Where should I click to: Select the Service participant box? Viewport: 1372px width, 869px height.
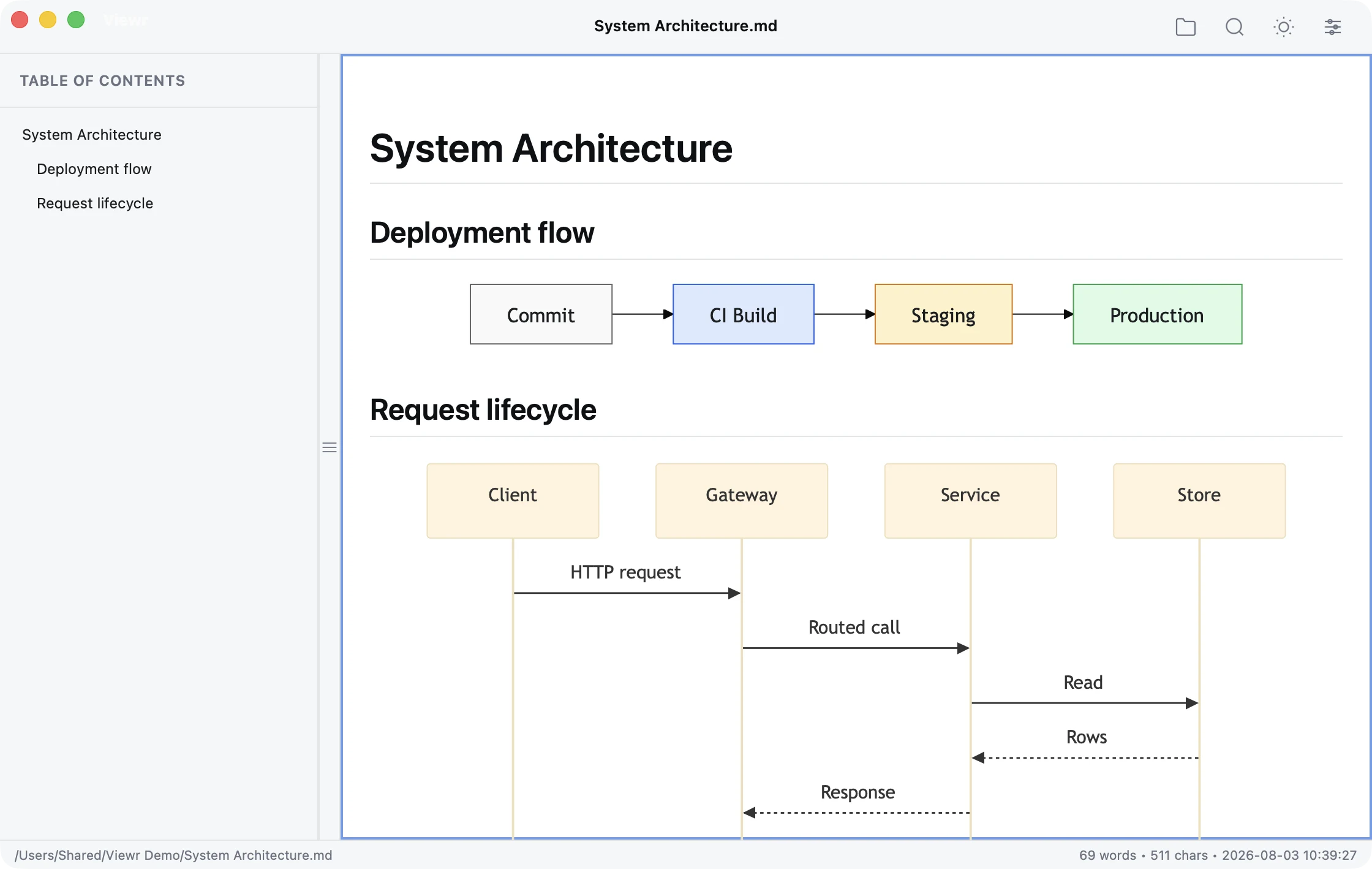(x=971, y=501)
